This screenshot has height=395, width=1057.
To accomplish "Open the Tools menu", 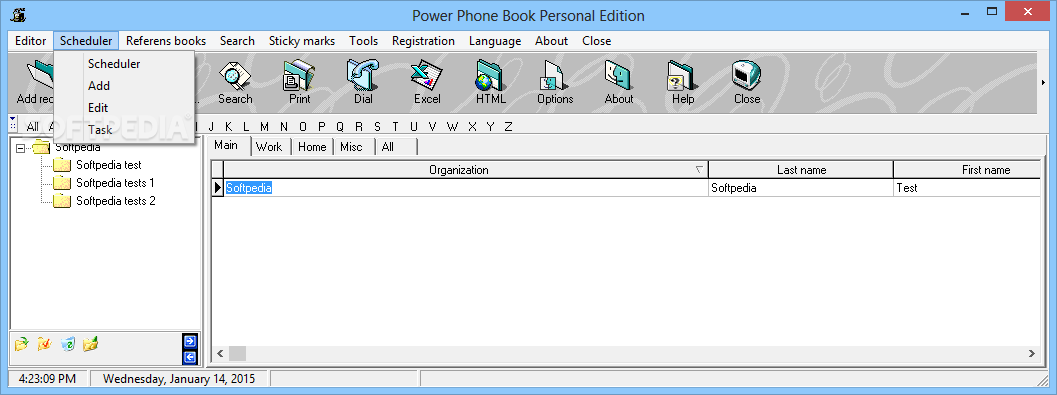I will (x=363, y=41).
